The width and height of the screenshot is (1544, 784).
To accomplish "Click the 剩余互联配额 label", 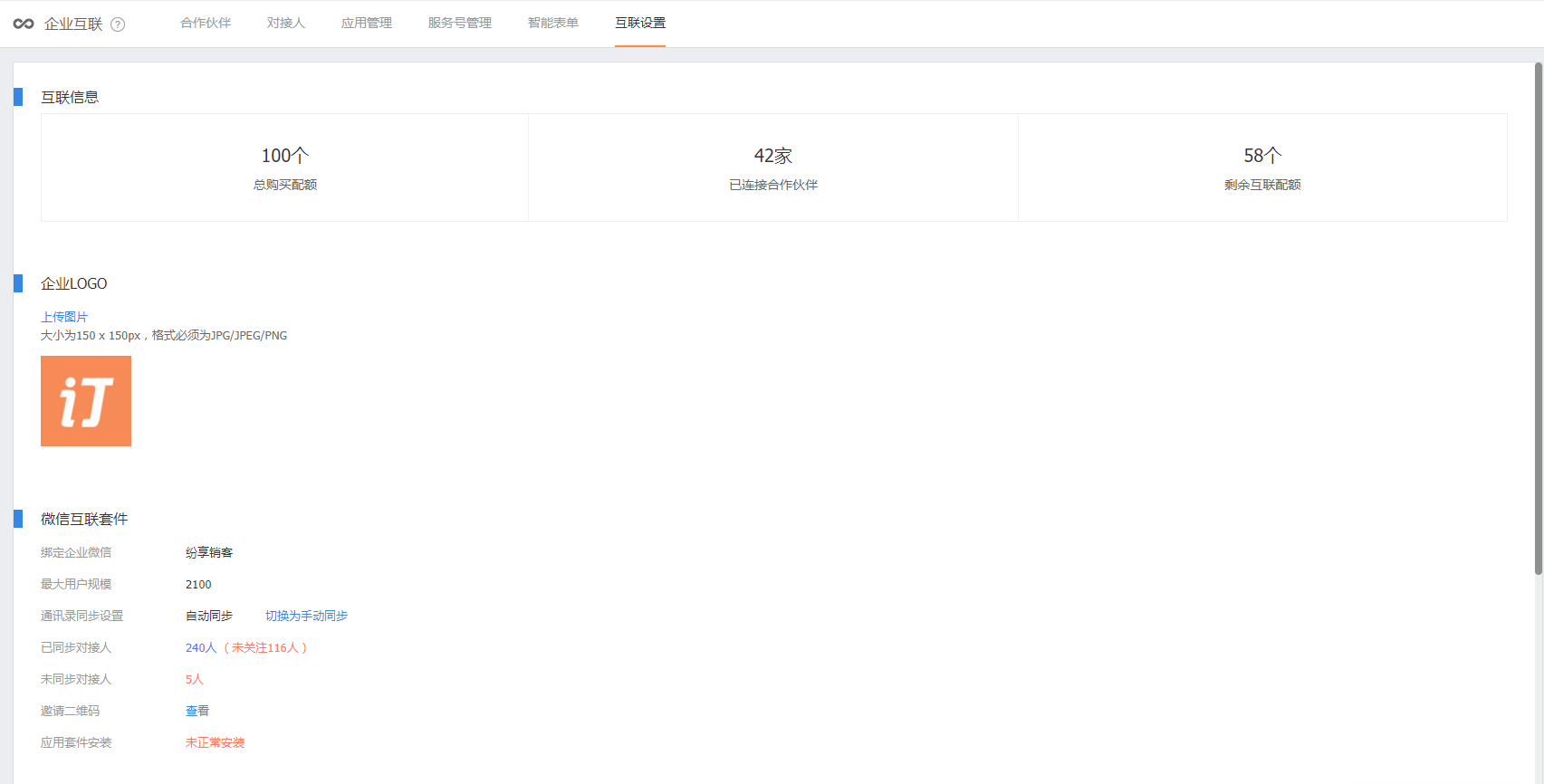I will (1262, 185).
